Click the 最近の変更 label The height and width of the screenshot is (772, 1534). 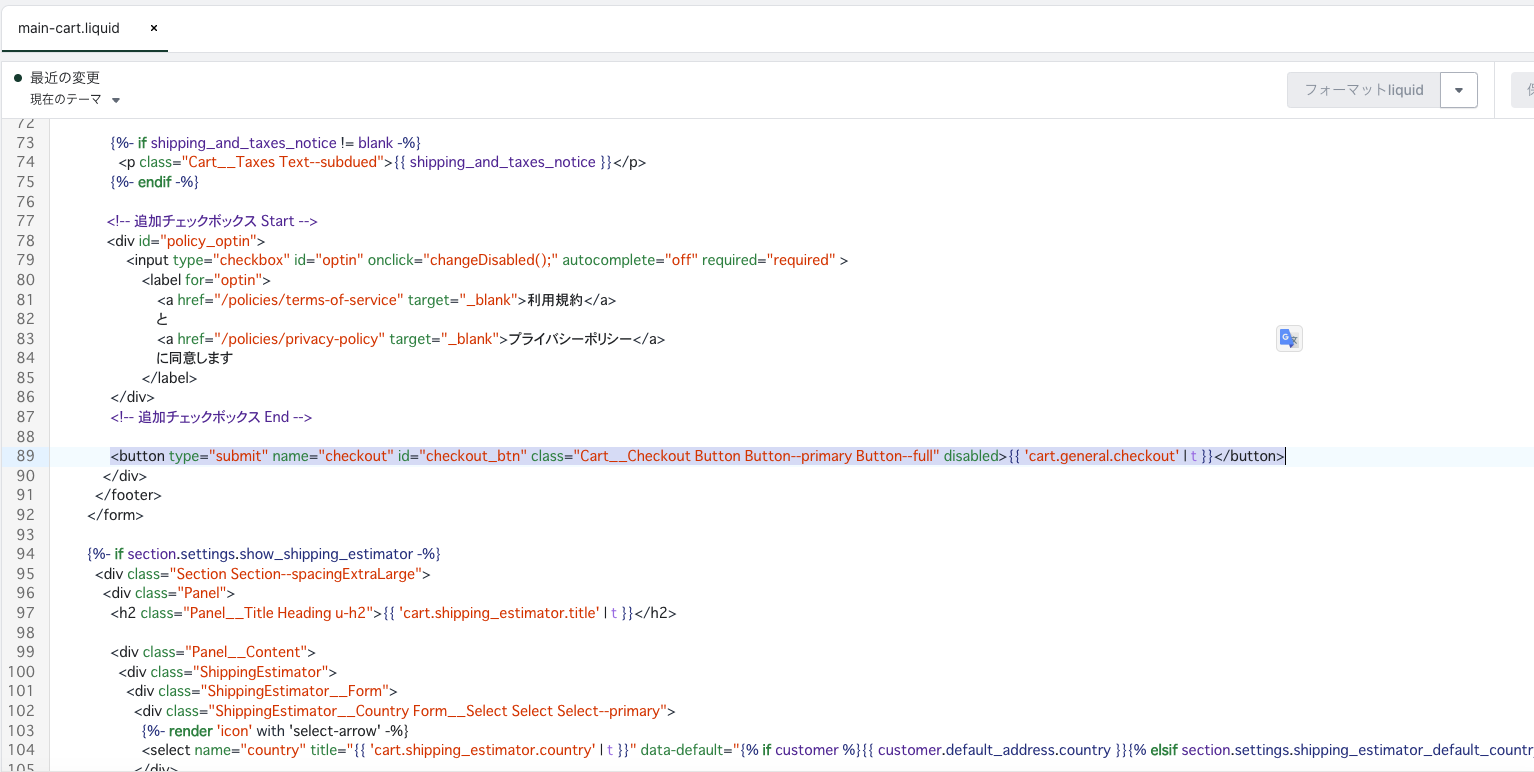tap(65, 78)
